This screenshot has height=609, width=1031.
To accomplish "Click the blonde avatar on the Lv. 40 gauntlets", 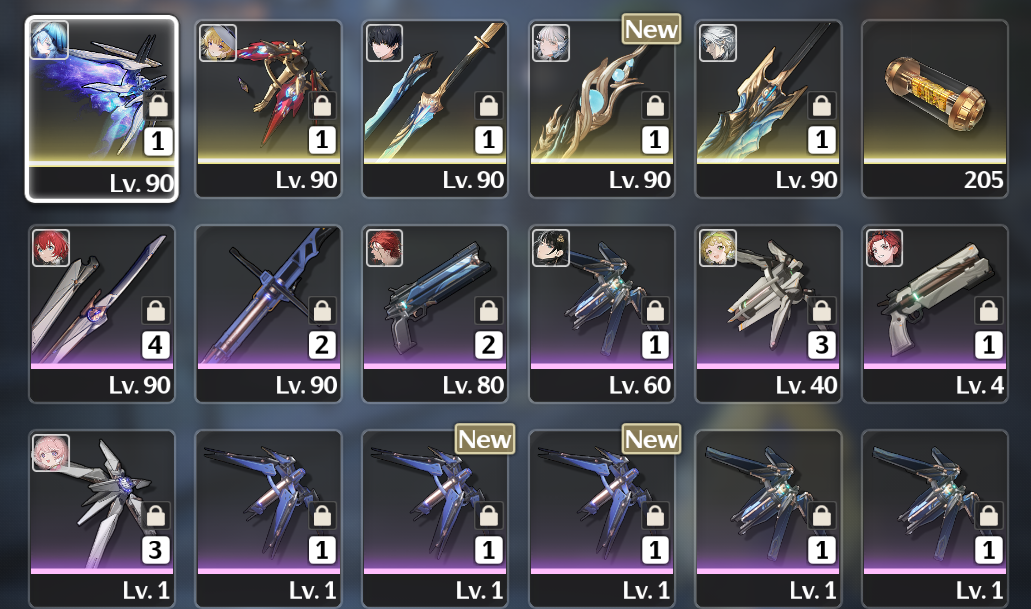I will (717, 248).
